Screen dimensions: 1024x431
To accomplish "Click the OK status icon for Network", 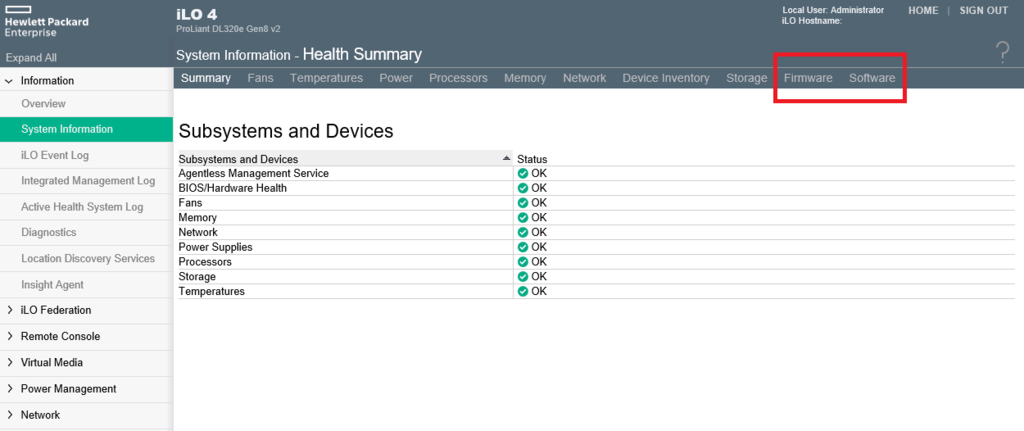I will click(x=522, y=232).
